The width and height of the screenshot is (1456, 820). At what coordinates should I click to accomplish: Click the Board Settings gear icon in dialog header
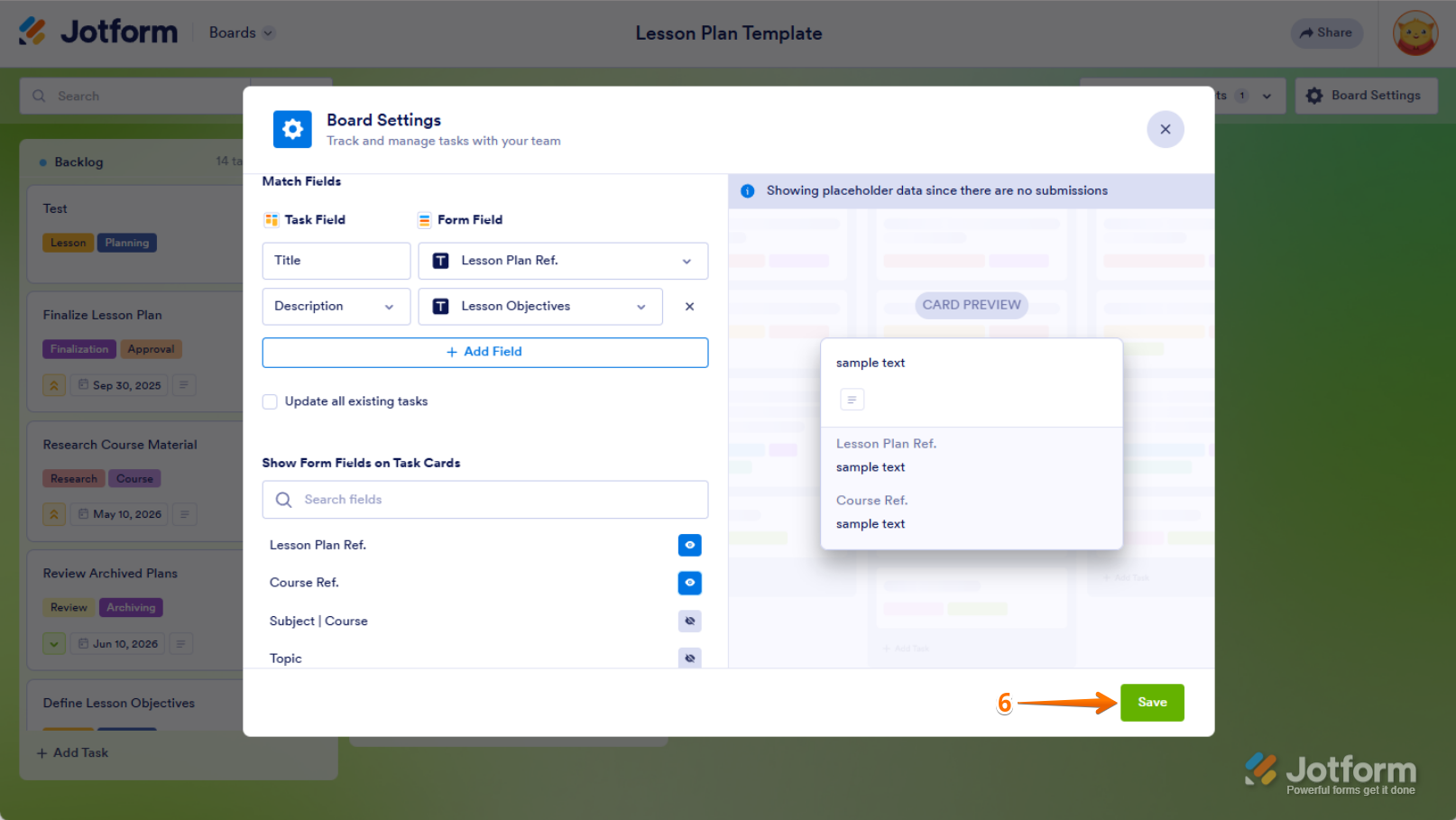click(292, 130)
